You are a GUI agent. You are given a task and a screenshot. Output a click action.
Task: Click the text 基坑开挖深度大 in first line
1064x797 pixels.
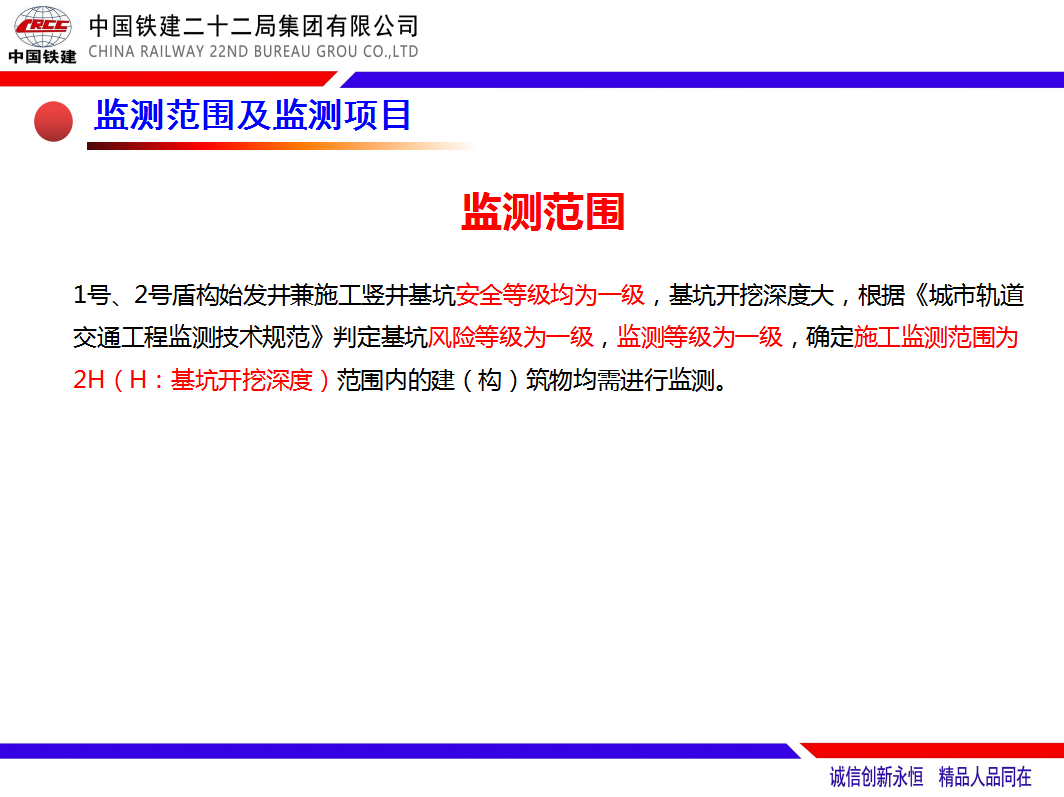[751, 295]
